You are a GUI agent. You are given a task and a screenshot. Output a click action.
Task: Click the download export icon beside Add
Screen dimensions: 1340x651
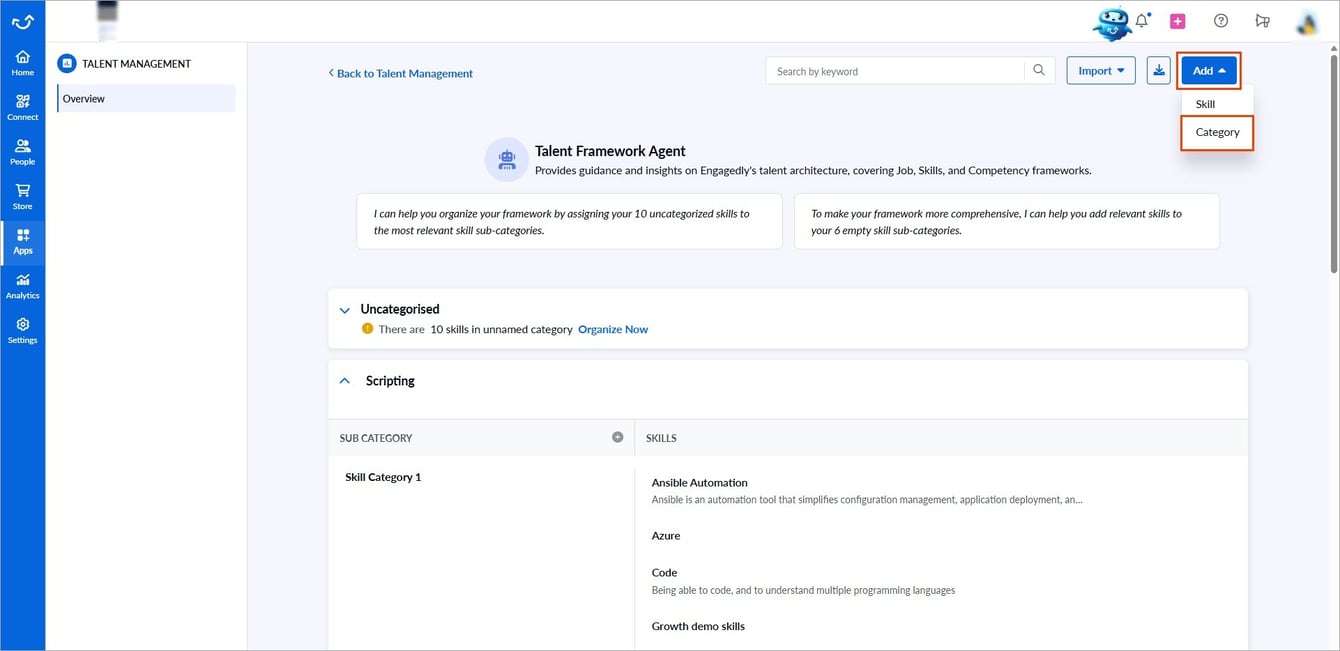(x=1158, y=70)
